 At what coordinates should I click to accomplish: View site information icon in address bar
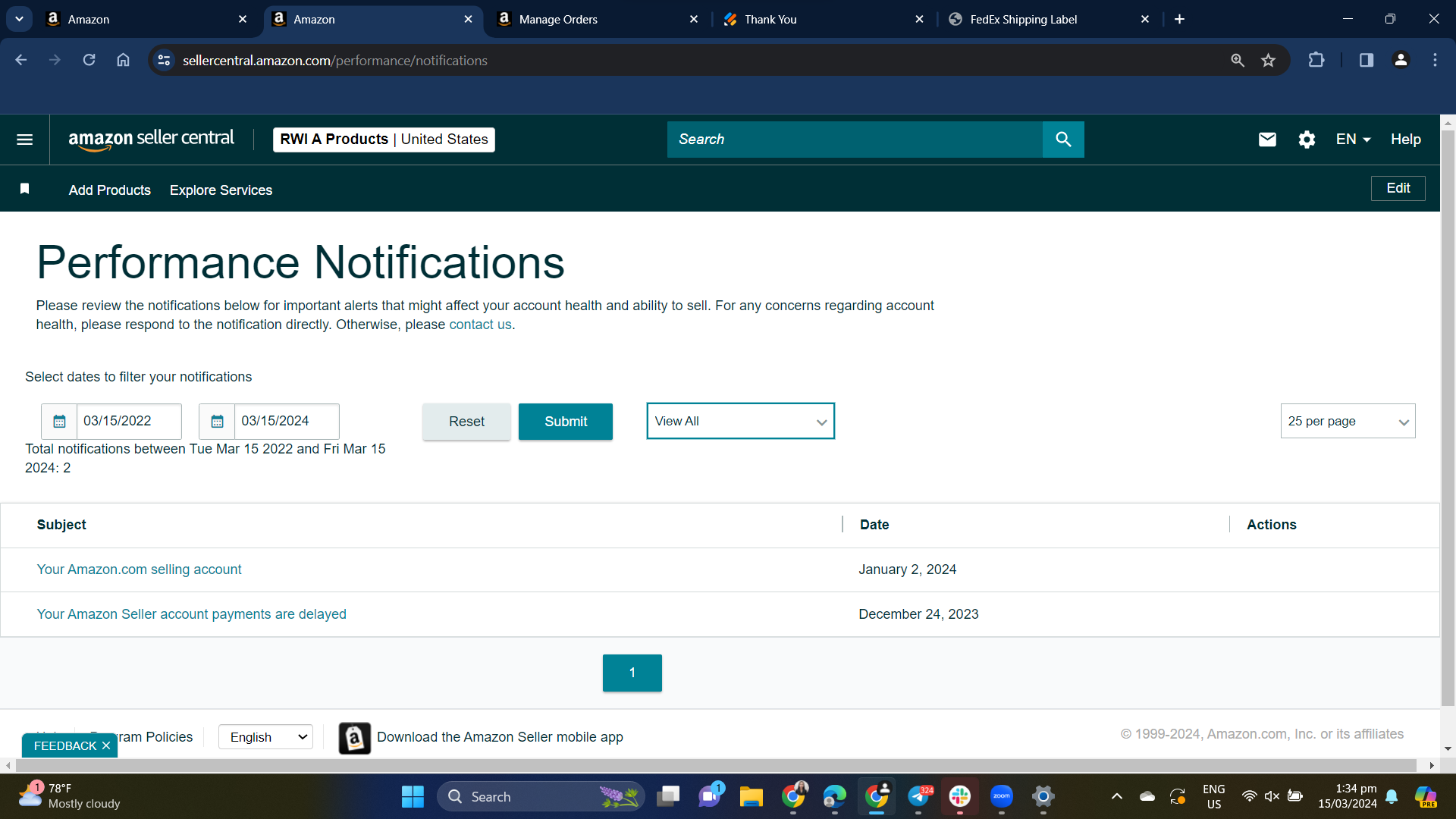(164, 60)
